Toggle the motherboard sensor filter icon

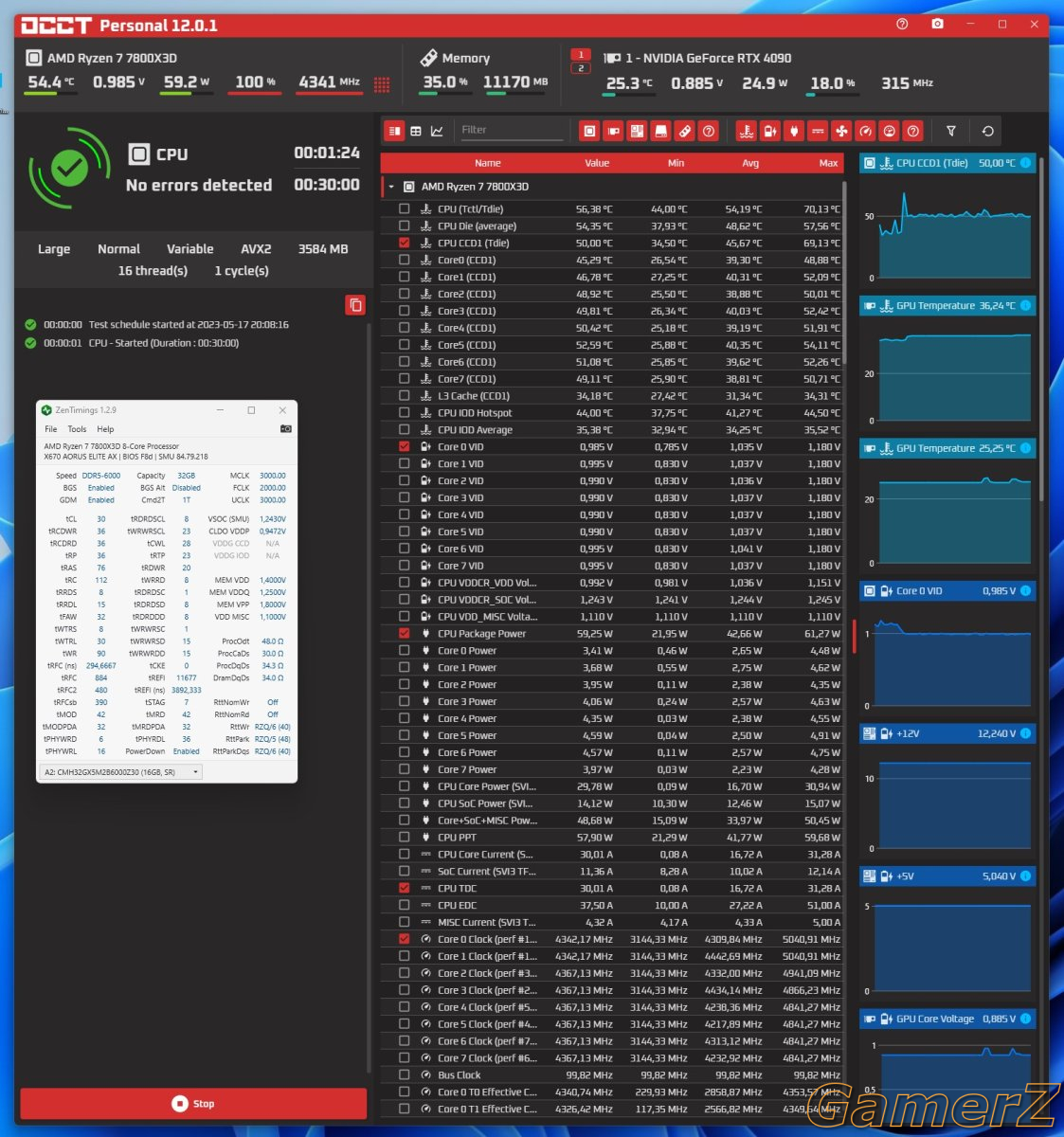pyautogui.click(x=637, y=131)
